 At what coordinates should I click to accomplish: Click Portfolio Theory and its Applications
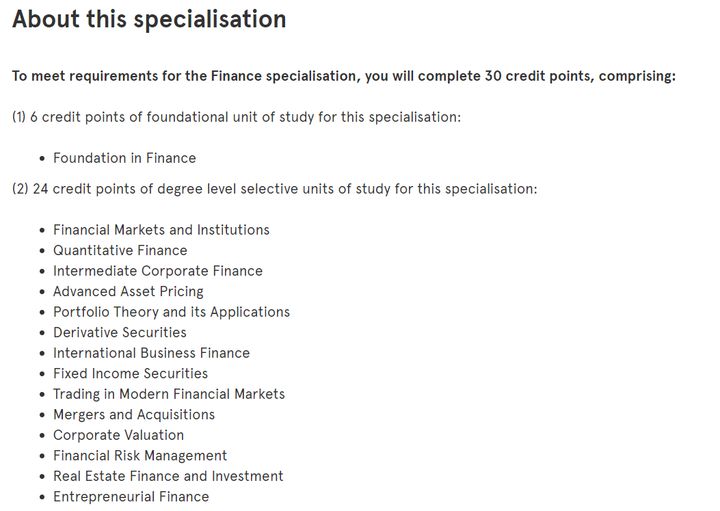(x=171, y=312)
